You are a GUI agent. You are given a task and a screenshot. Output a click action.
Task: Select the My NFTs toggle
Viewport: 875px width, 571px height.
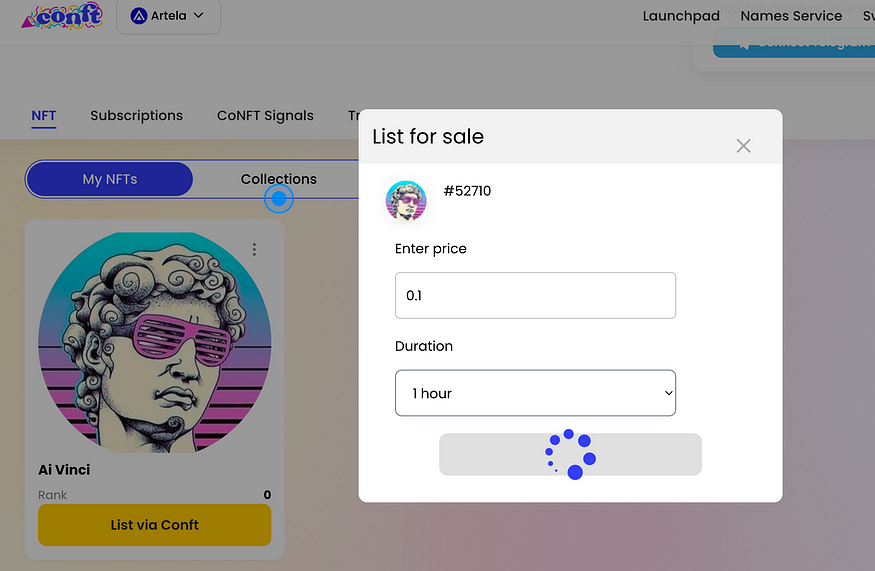point(110,179)
